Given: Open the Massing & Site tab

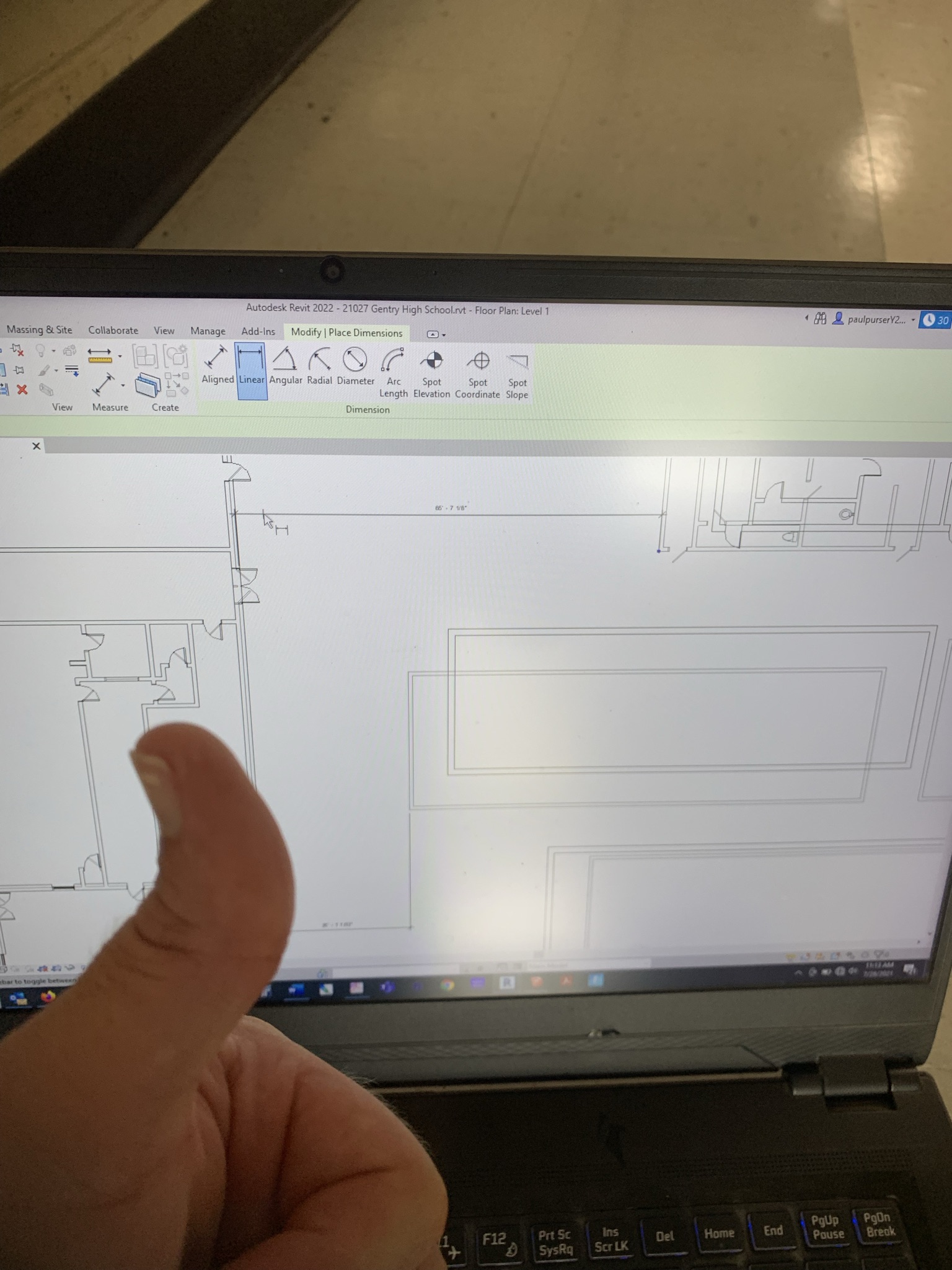Looking at the screenshot, I should click(x=39, y=330).
